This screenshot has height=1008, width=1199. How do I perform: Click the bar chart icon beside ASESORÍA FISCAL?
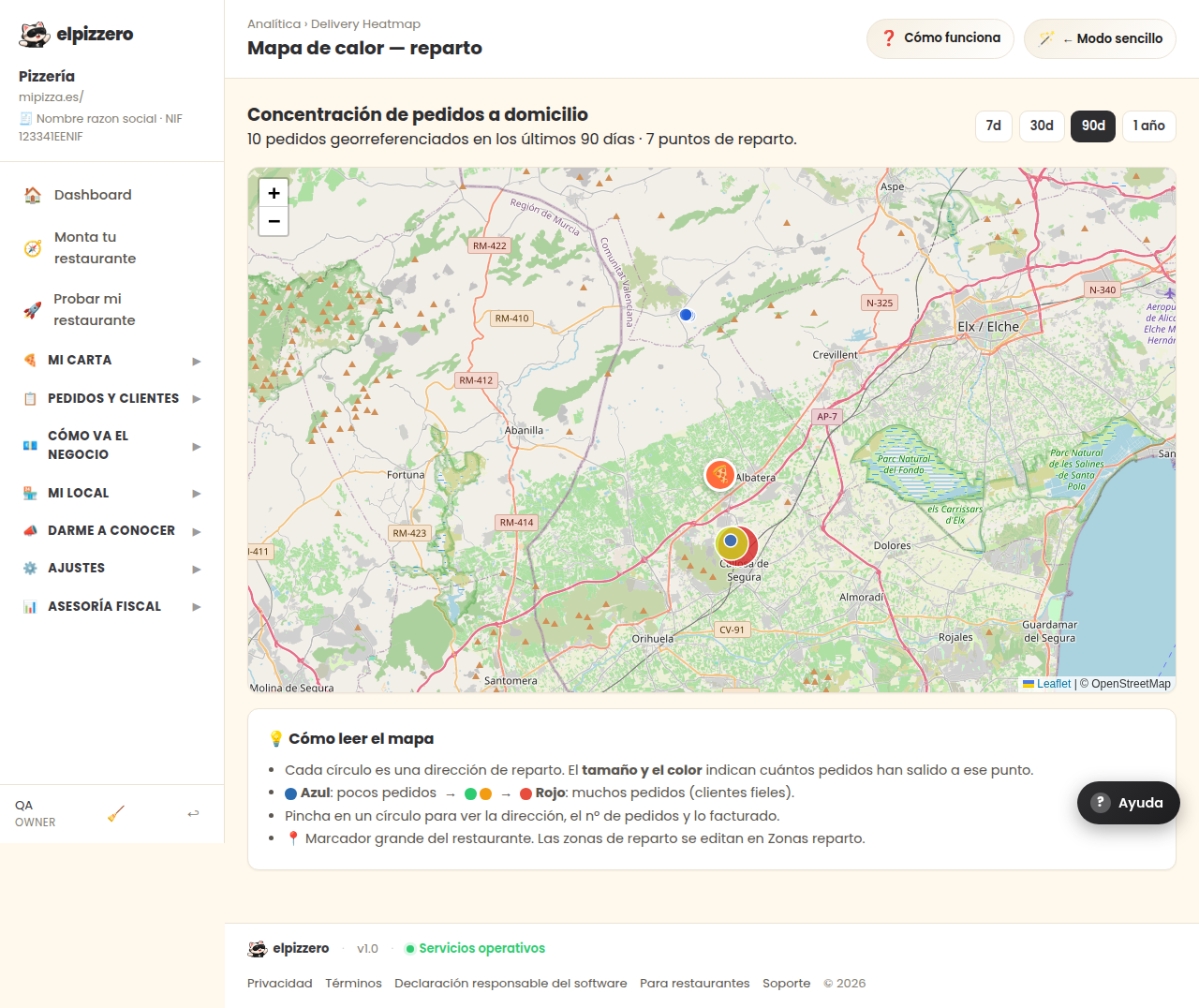tap(30, 607)
